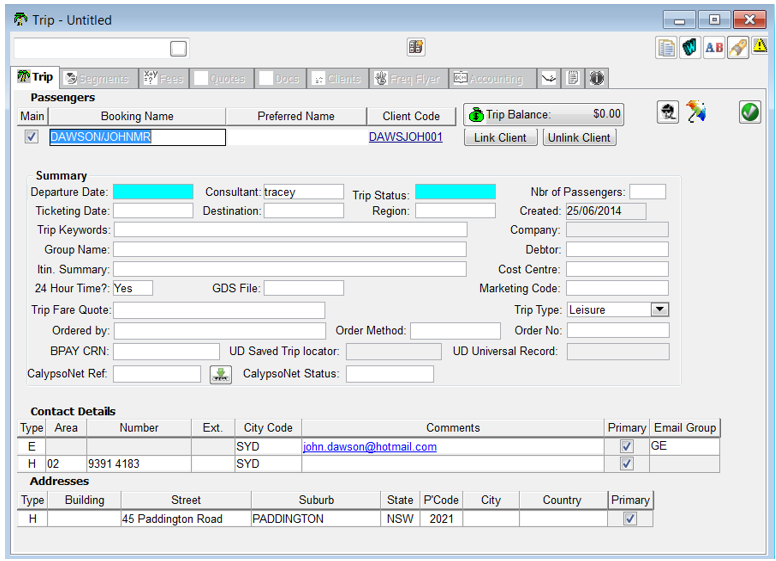
Task: Toggle Primary checkbox for email contact row
Action: coord(627,446)
